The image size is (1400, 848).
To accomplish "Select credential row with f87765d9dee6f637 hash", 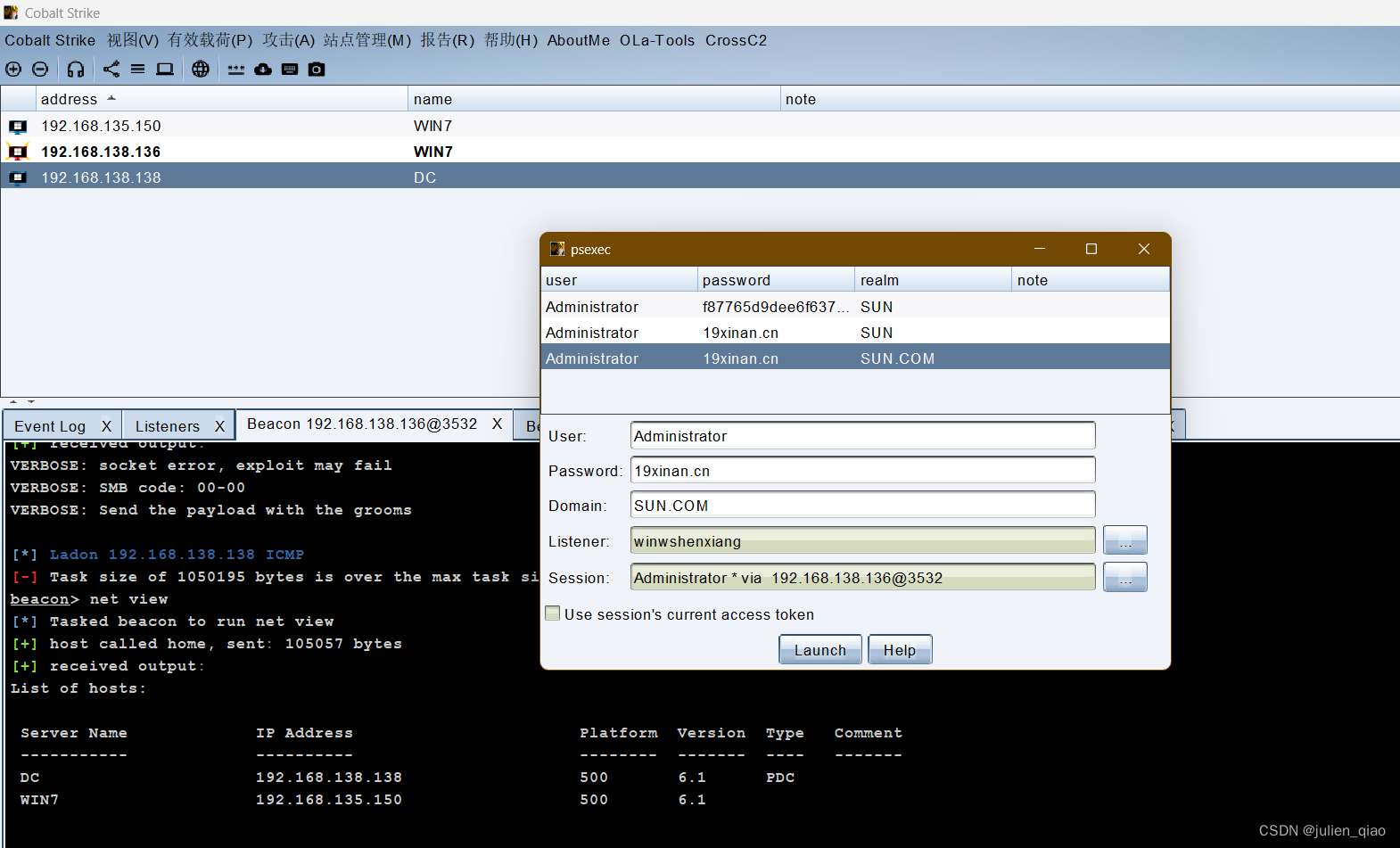I will [x=855, y=307].
